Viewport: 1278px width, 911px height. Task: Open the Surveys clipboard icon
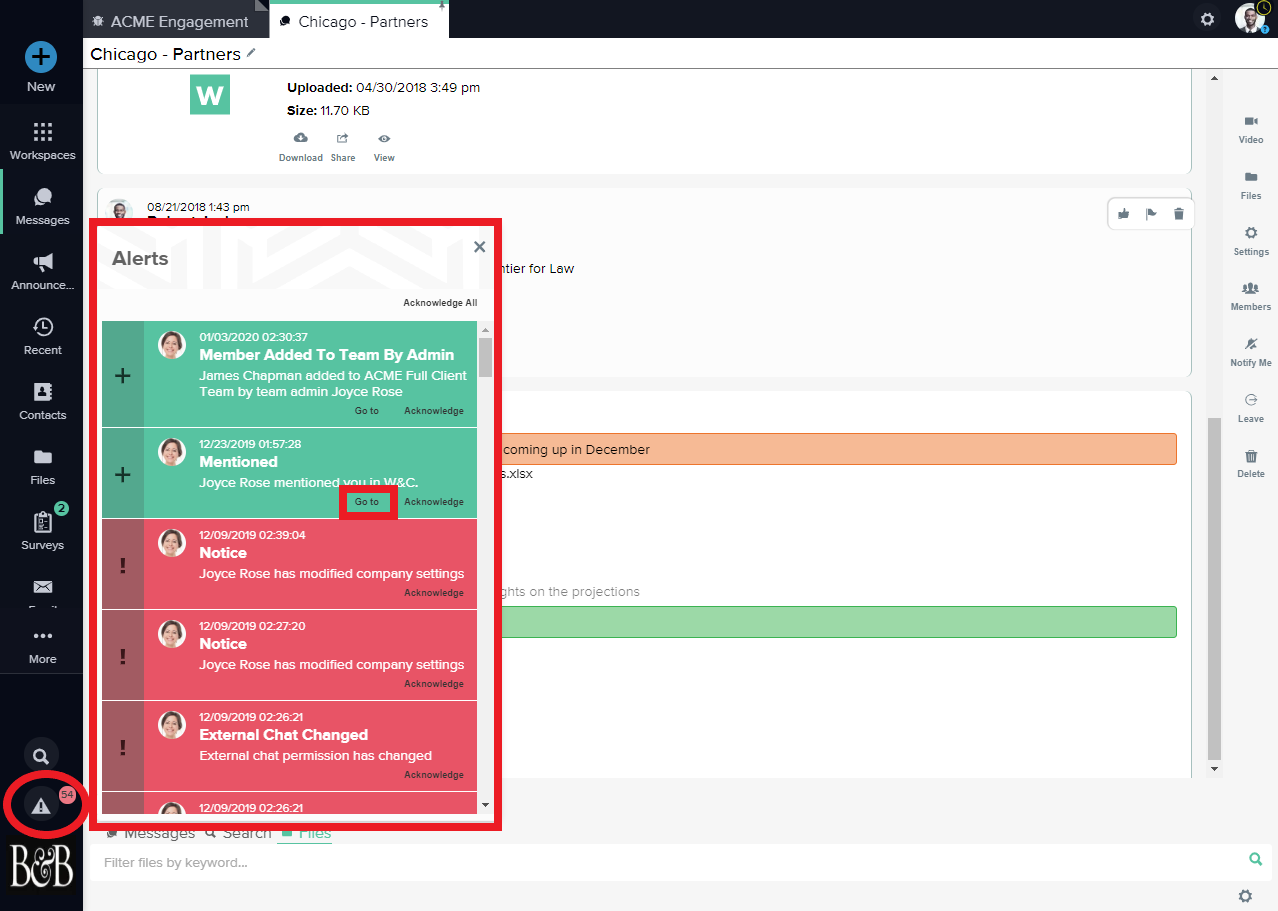click(42, 523)
